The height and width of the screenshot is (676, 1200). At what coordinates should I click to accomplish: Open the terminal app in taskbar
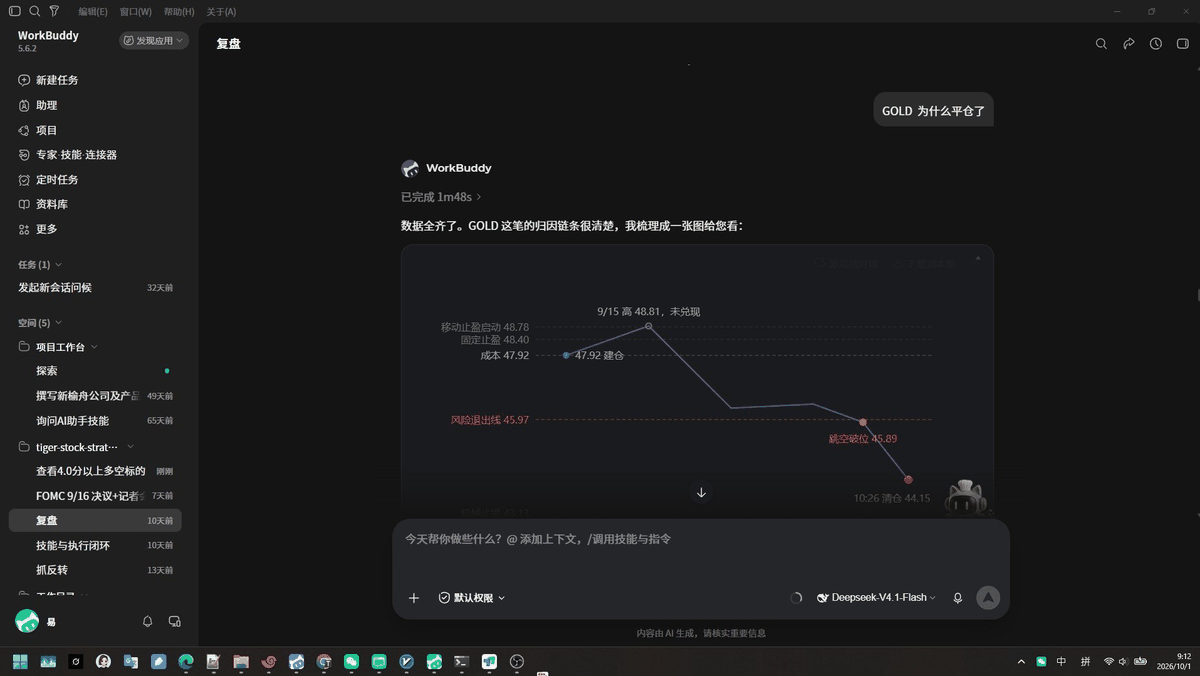[x=462, y=661]
